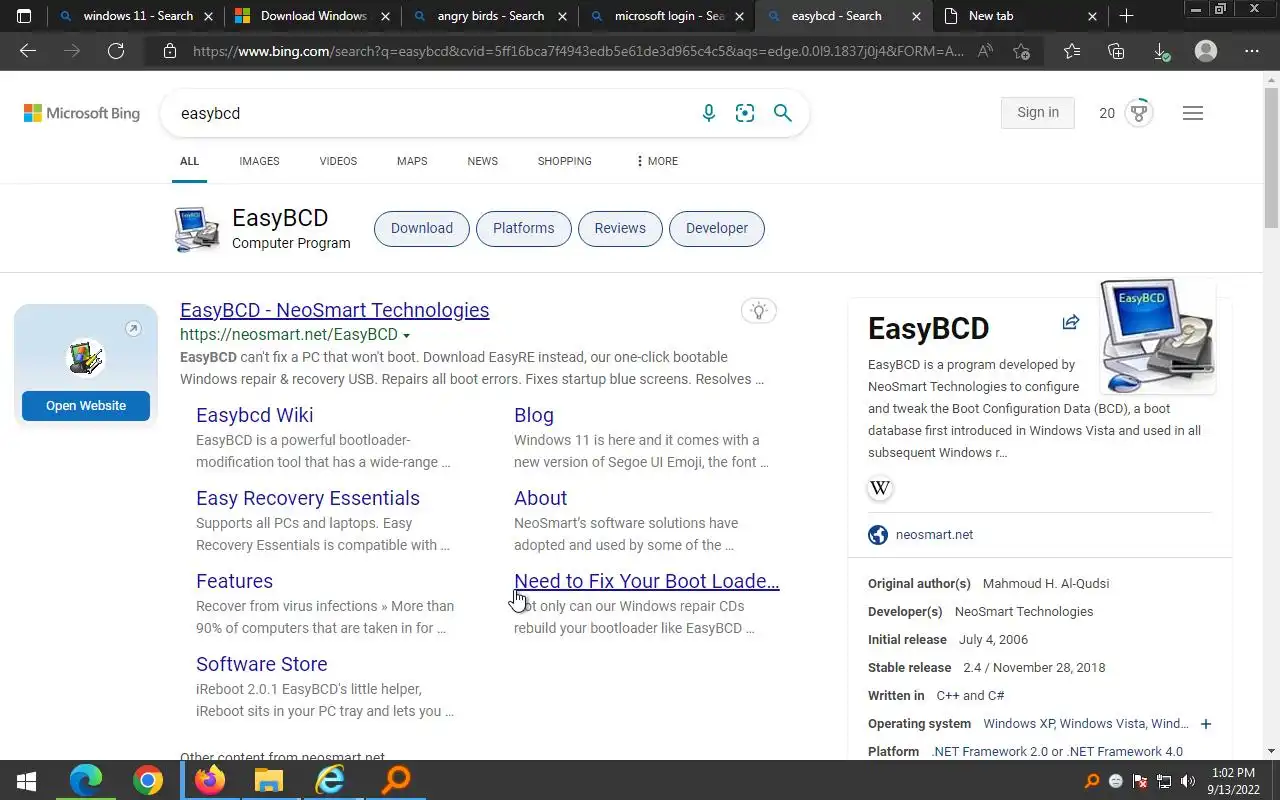Click the Open Website button
Viewport: 1280px width, 800px height.
[x=86, y=406]
